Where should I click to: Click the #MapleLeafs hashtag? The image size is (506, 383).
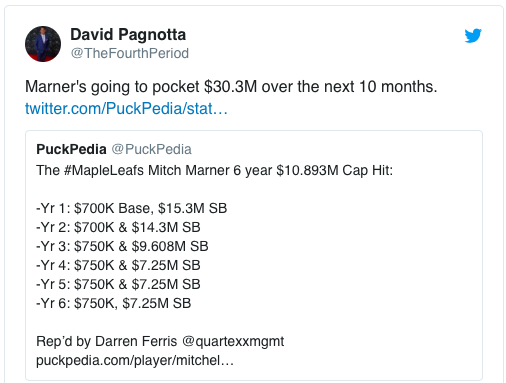tap(104, 170)
